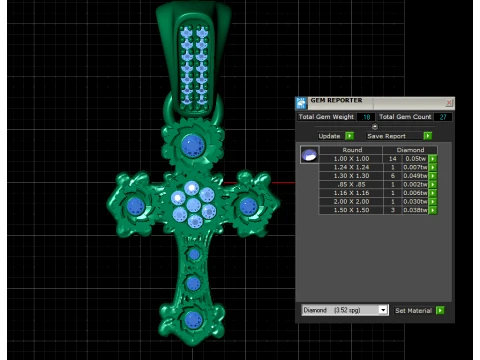Select the blue gem at cross bottom
This screenshot has height=360, width=480.
pyautogui.click(x=193, y=320)
